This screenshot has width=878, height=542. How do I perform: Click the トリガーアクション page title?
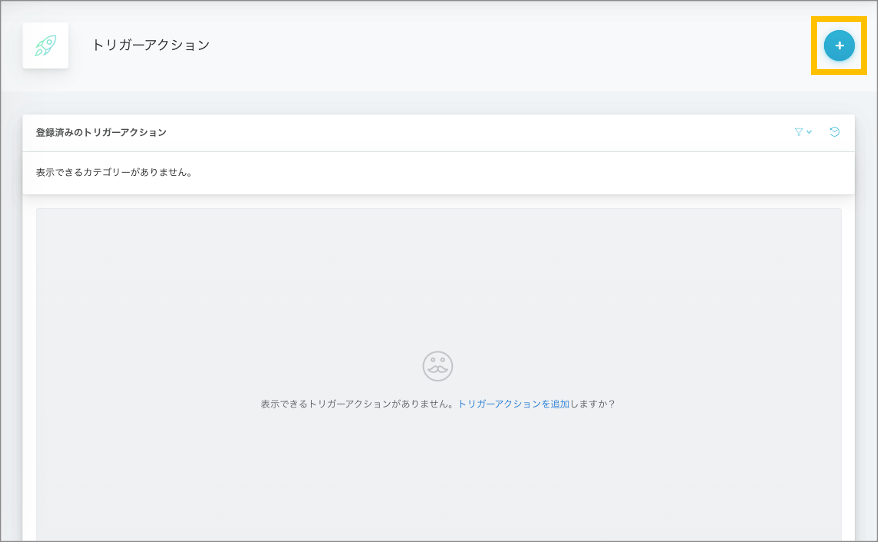click(151, 45)
